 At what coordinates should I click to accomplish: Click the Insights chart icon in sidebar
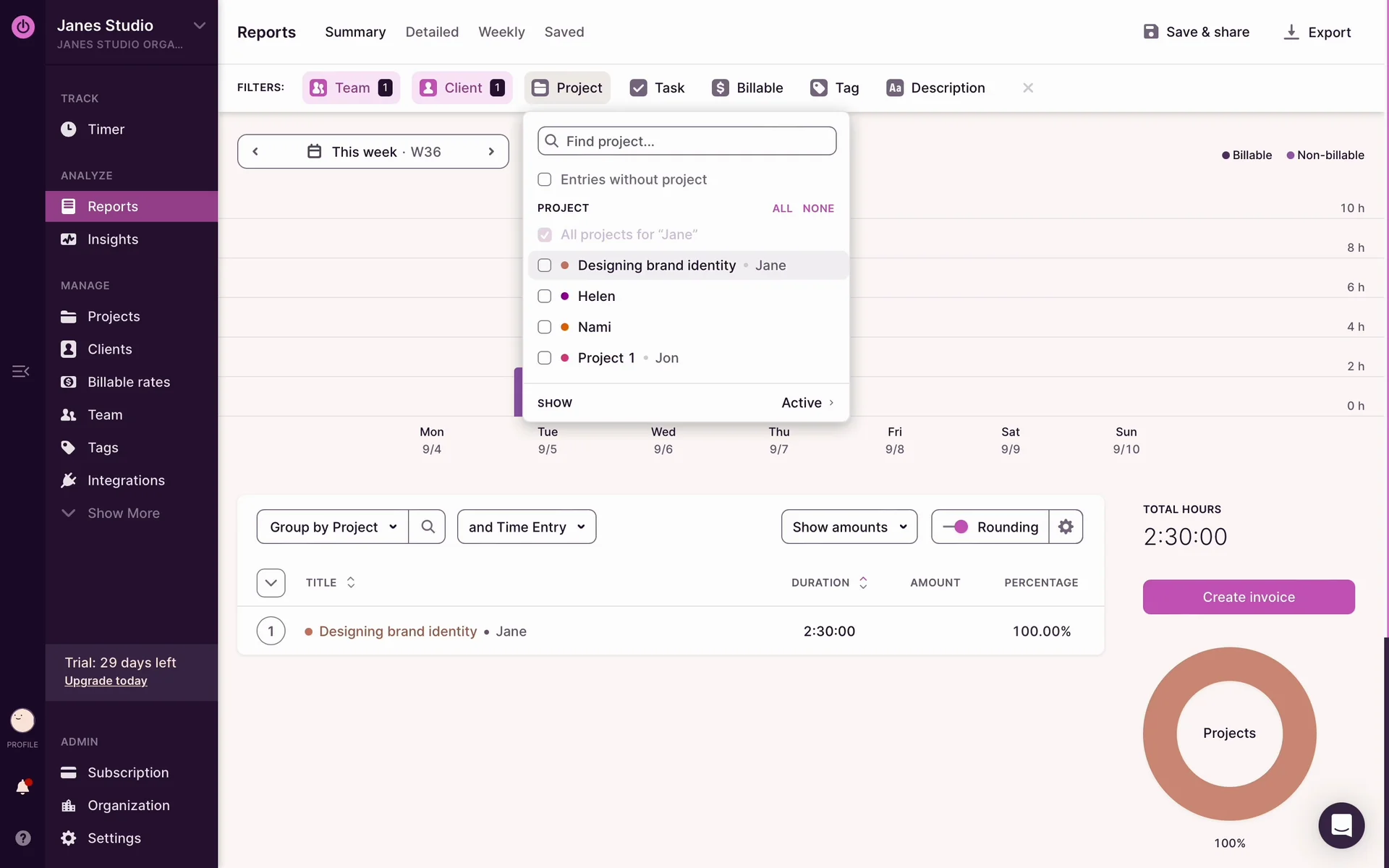(69, 239)
